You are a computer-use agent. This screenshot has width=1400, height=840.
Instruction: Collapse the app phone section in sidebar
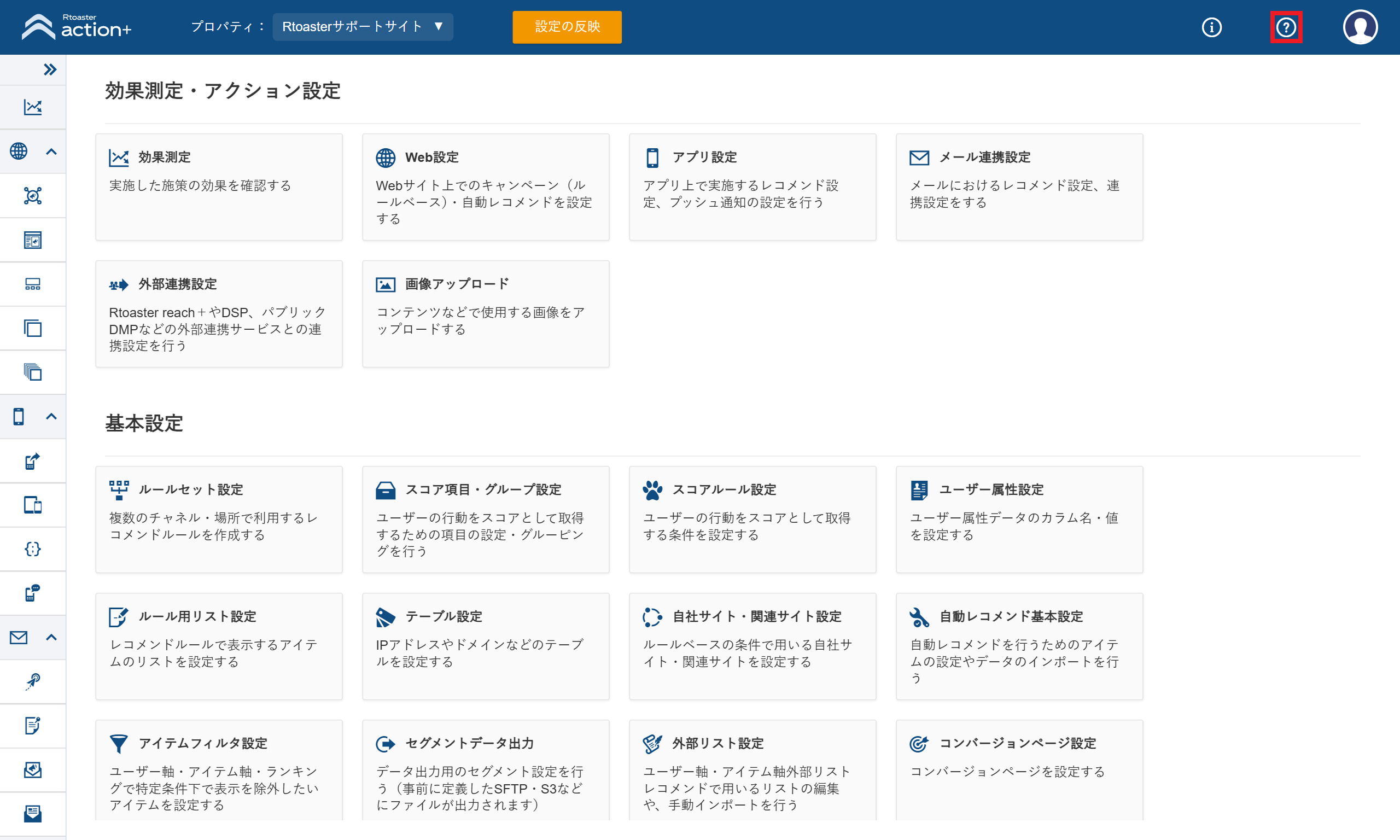click(x=51, y=416)
